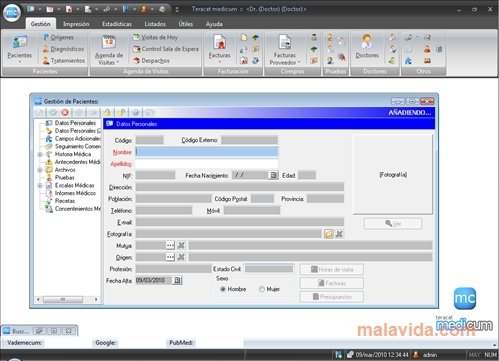
Task: Open Despachos in the Agenda group
Action: tap(151, 61)
